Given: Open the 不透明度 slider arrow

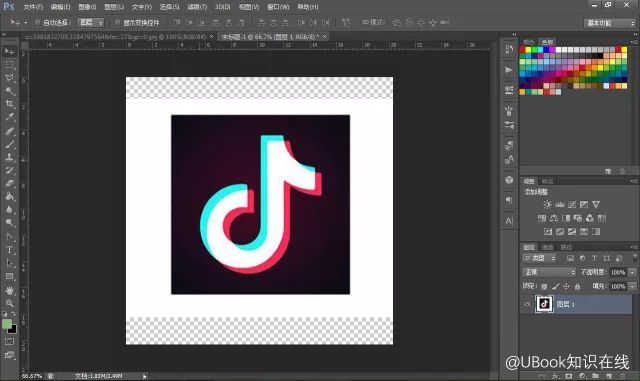Looking at the screenshot, I should coord(632,272).
